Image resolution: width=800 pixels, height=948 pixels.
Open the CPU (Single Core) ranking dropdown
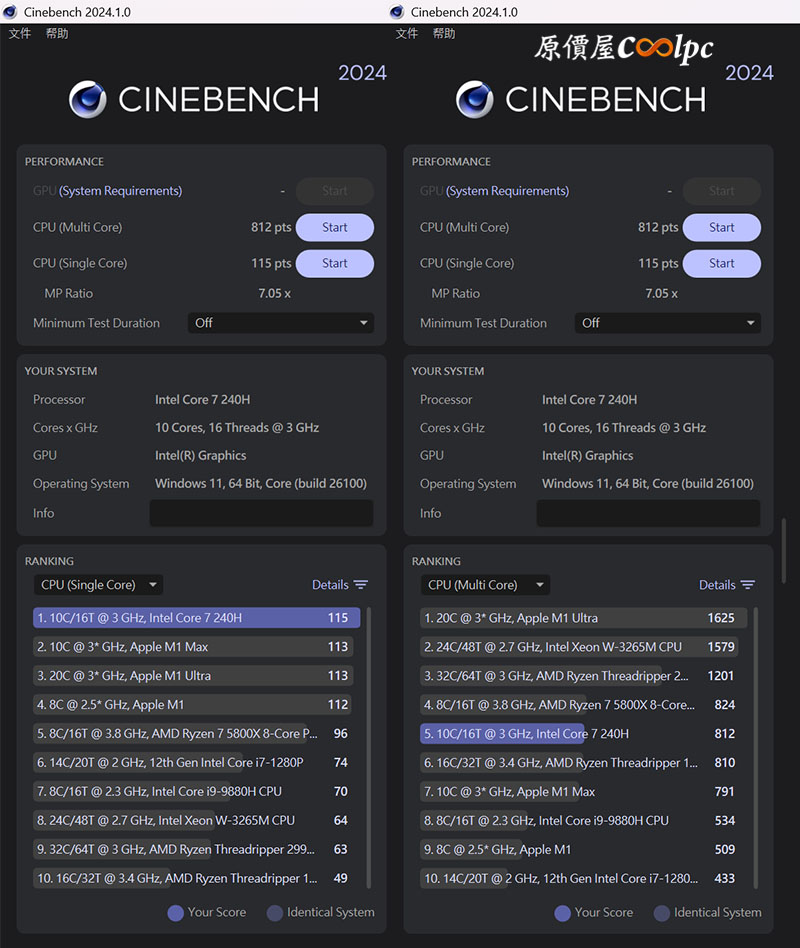(x=98, y=585)
